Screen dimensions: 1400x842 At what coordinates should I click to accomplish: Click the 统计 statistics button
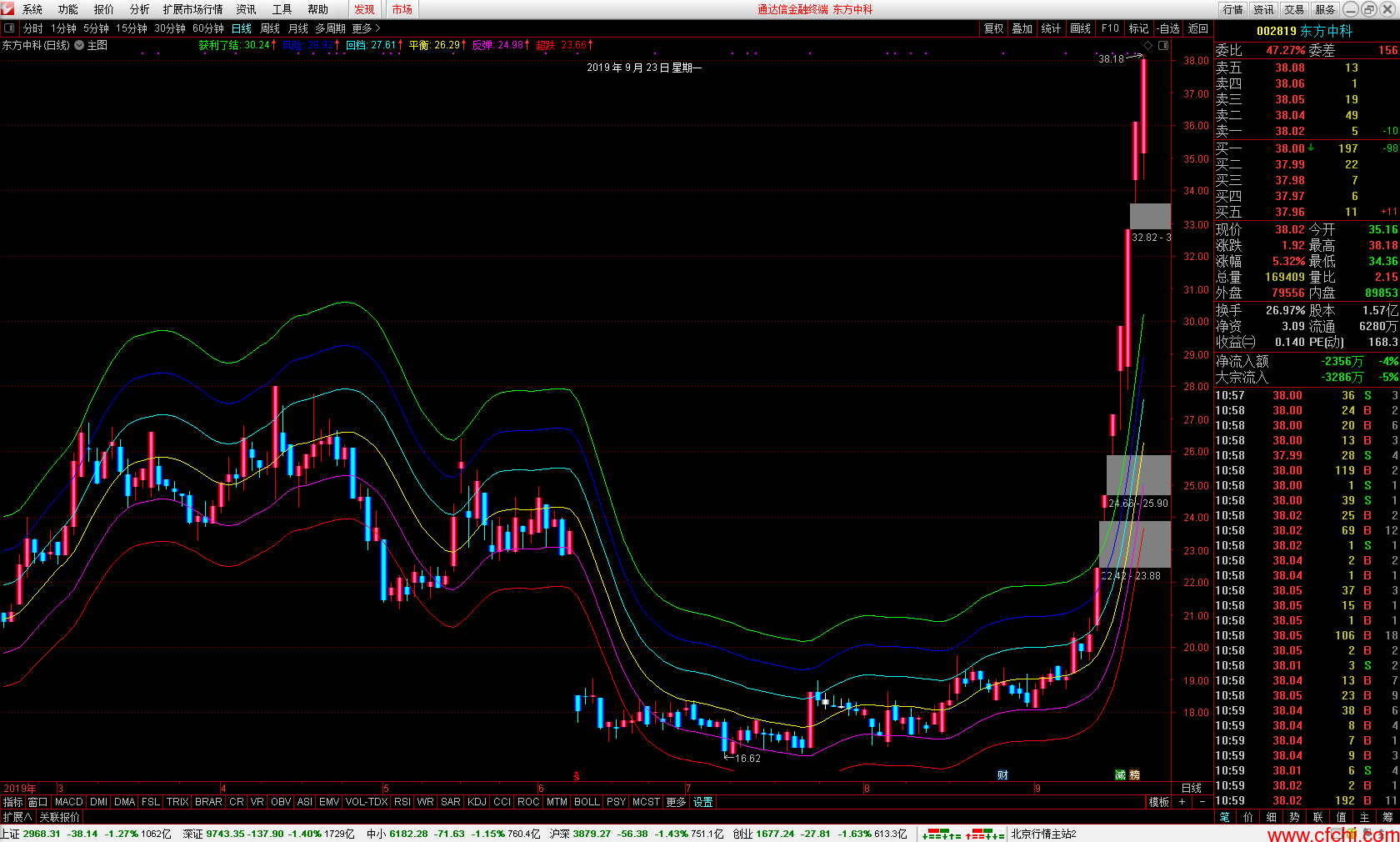pyautogui.click(x=1052, y=28)
